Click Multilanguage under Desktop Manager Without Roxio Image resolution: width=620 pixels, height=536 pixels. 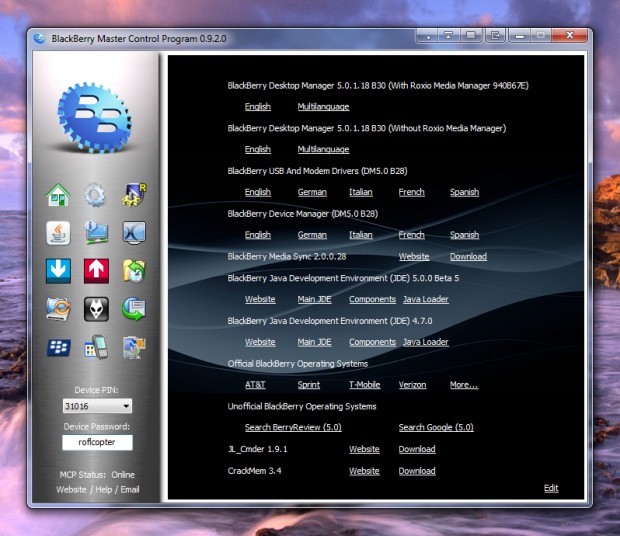[323, 149]
